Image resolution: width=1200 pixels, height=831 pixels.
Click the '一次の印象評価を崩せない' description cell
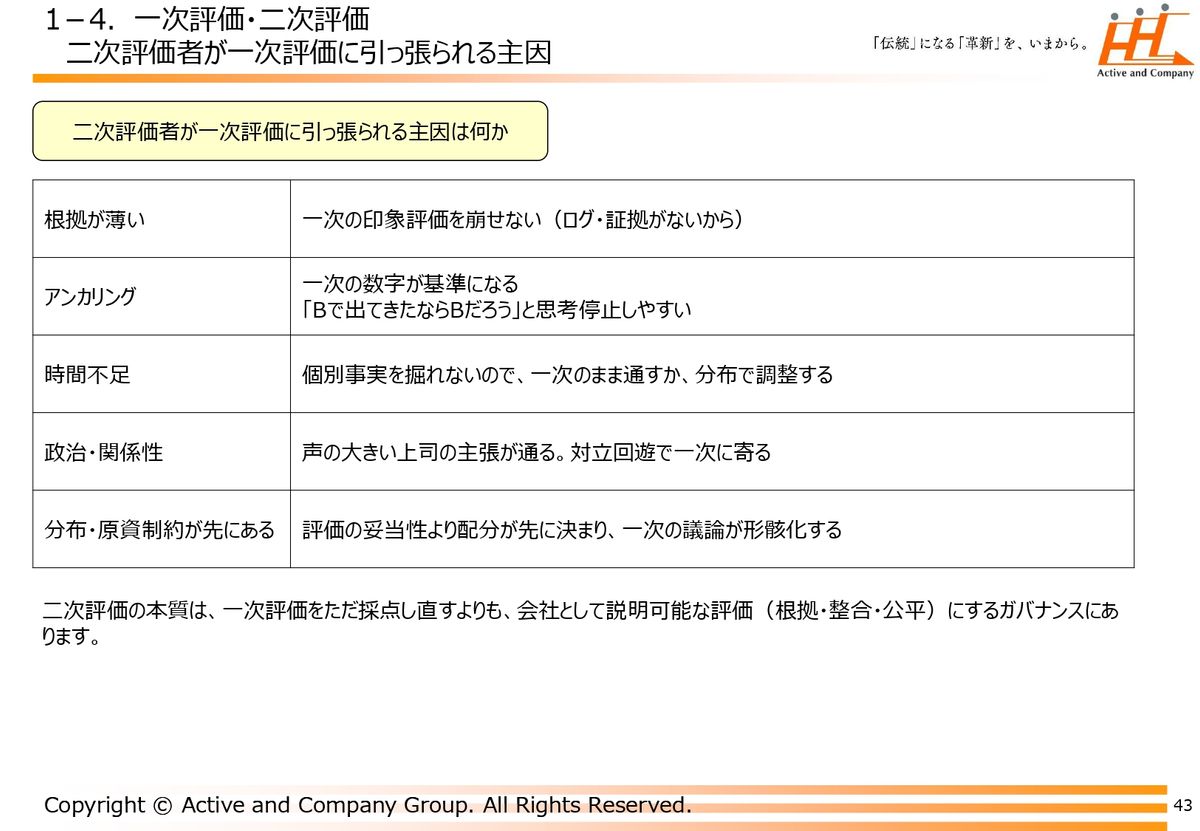point(522,219)
